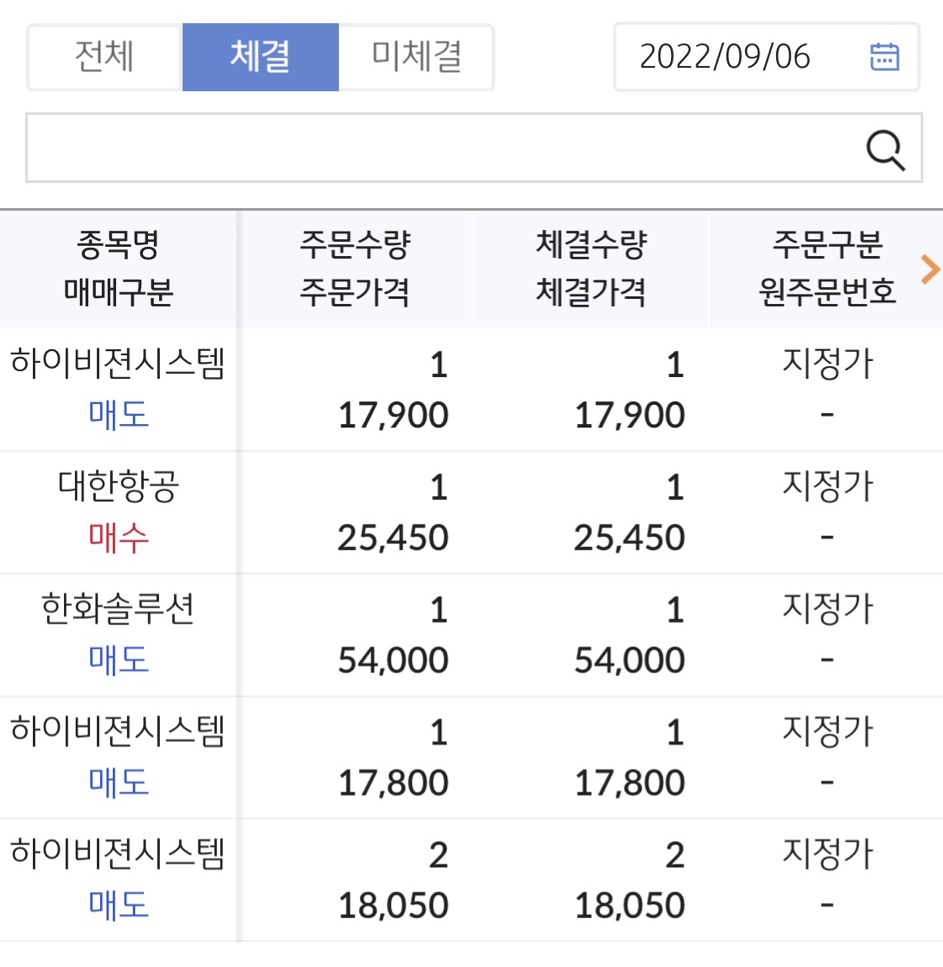Click 매도 label in the 18,050 row

pyautogui.click(x=118, y=905)
